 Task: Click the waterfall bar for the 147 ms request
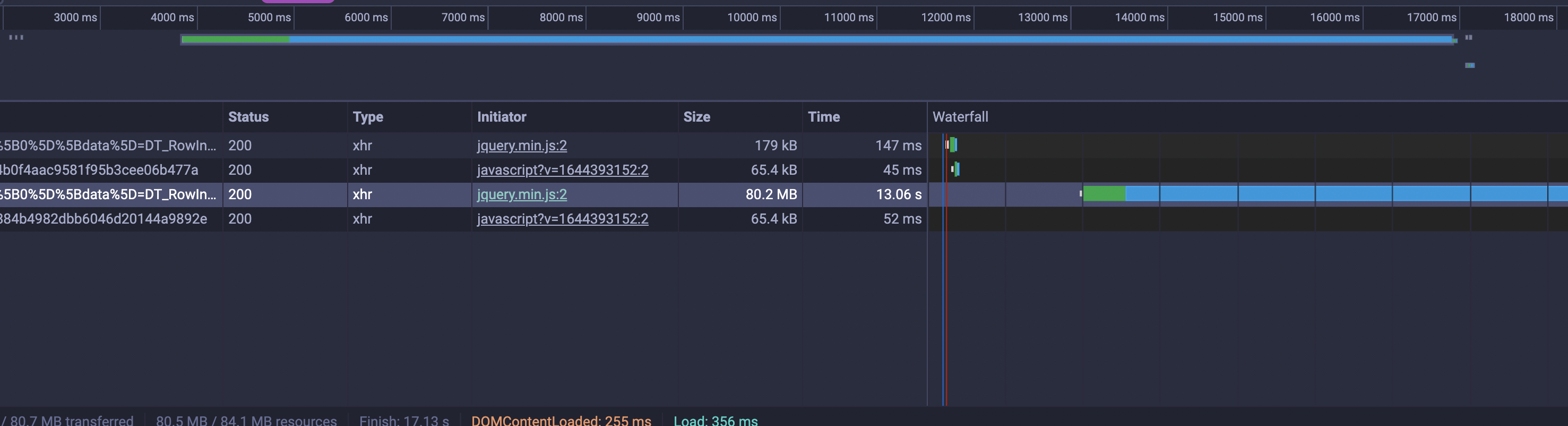click(951, 145)
